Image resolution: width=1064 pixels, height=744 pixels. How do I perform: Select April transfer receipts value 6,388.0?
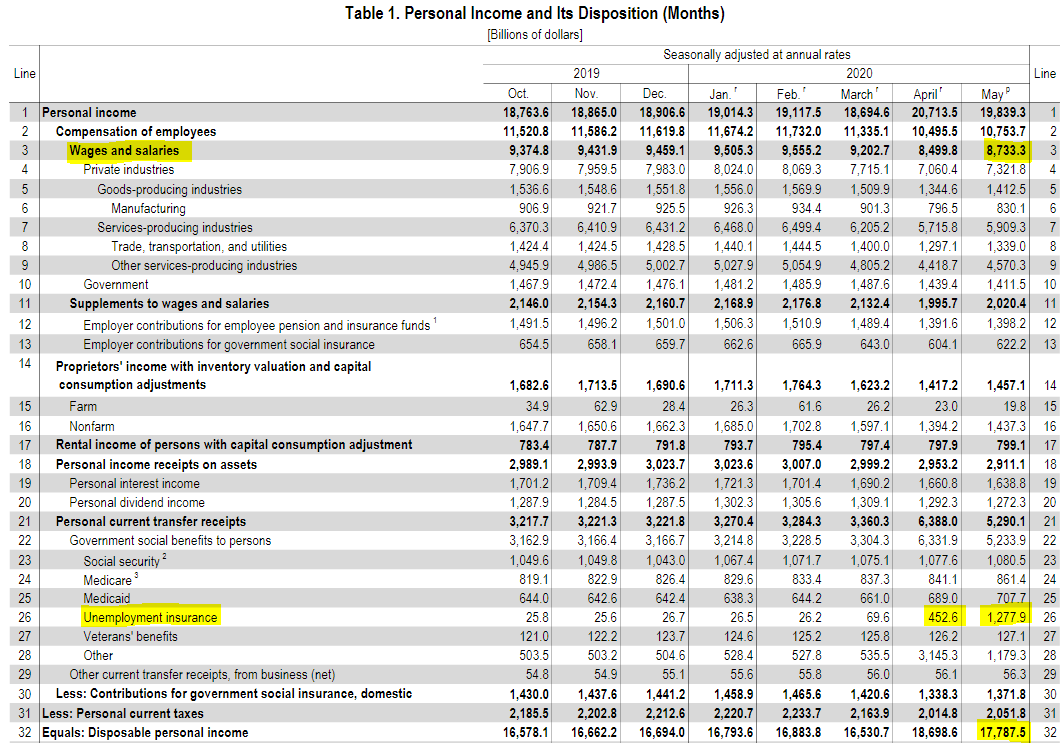click(938, 522)
